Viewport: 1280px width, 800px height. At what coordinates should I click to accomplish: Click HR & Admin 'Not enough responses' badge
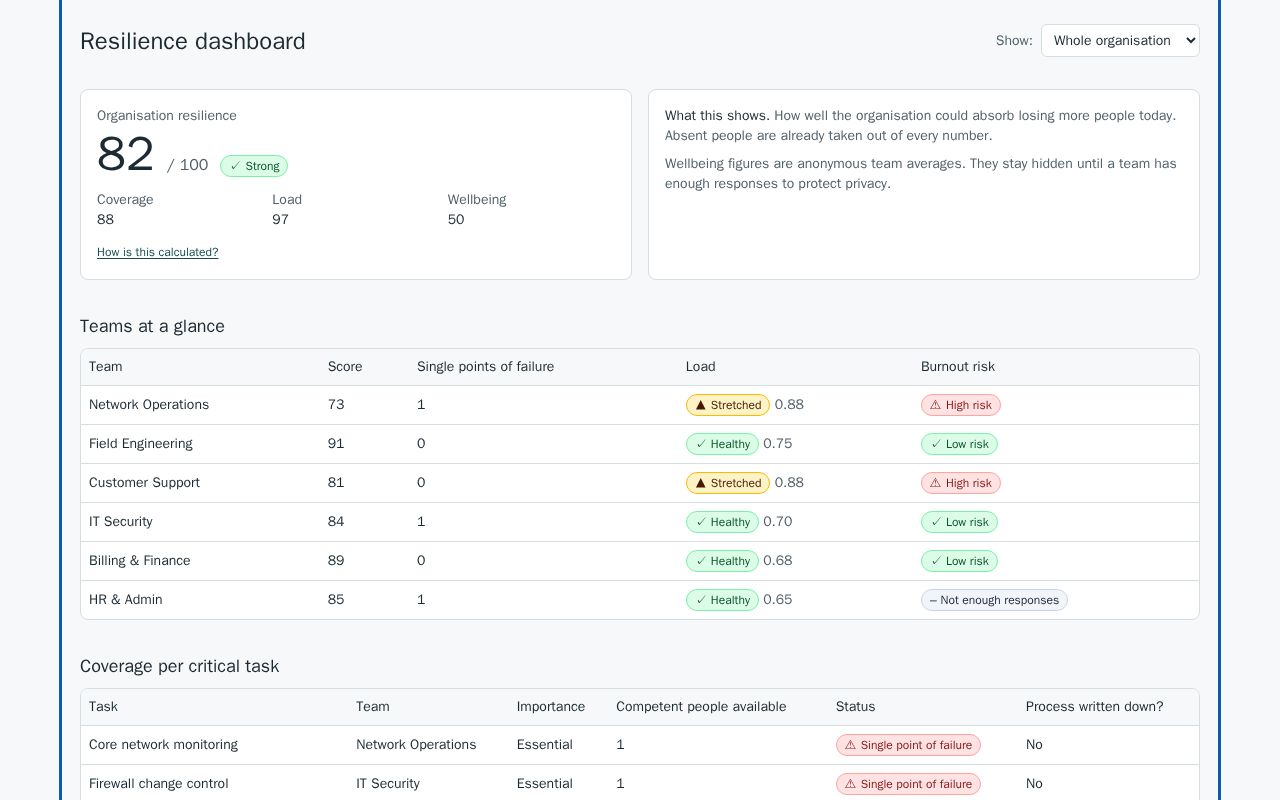[x=994, y=600]
